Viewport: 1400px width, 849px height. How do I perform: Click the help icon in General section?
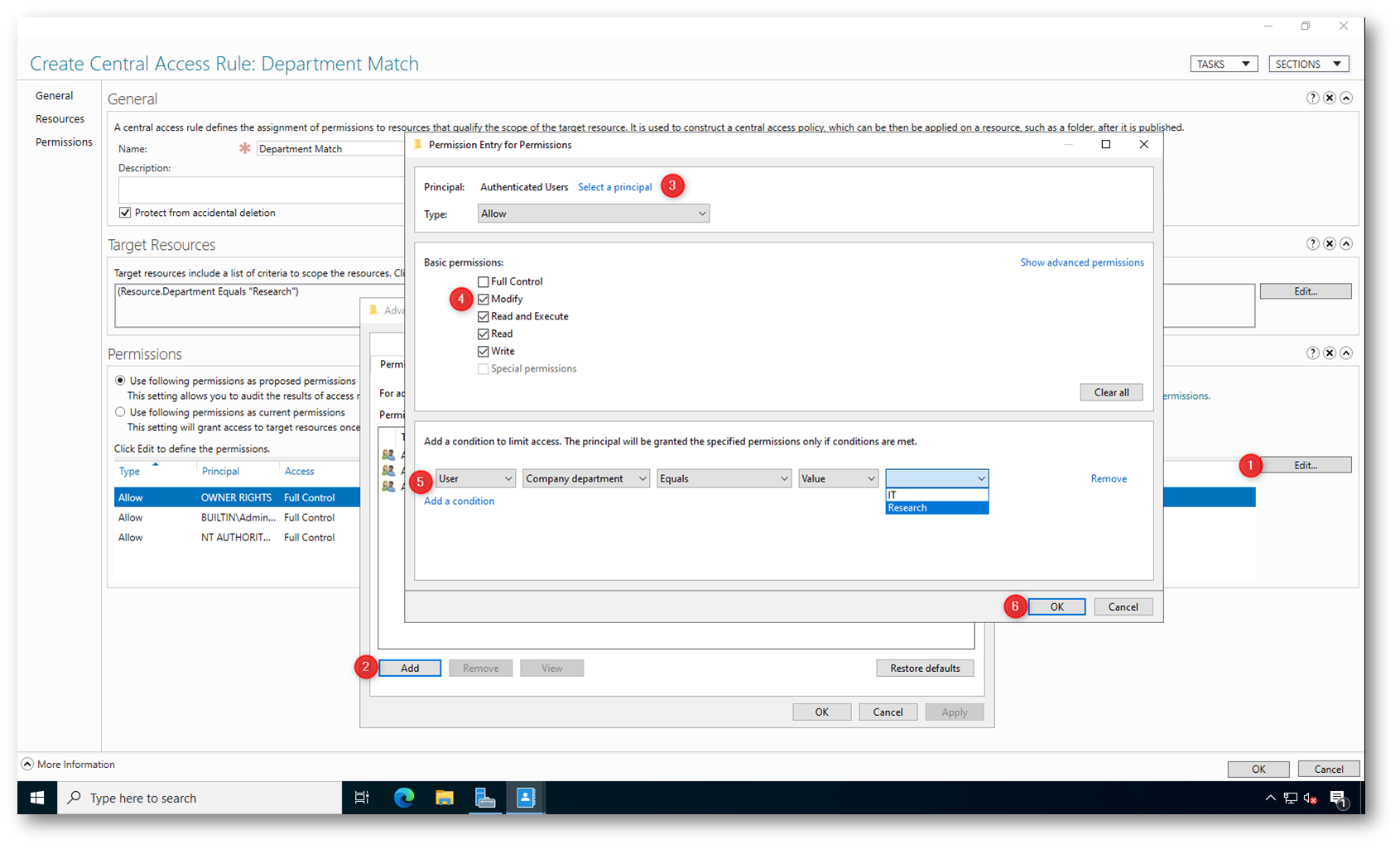click(x=1312, y=98)
